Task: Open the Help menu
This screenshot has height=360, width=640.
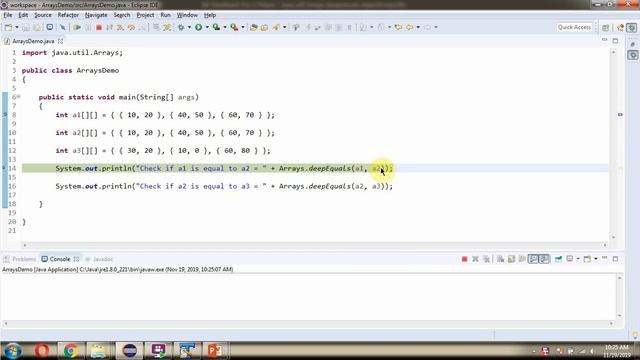Action: click(210, 15)
